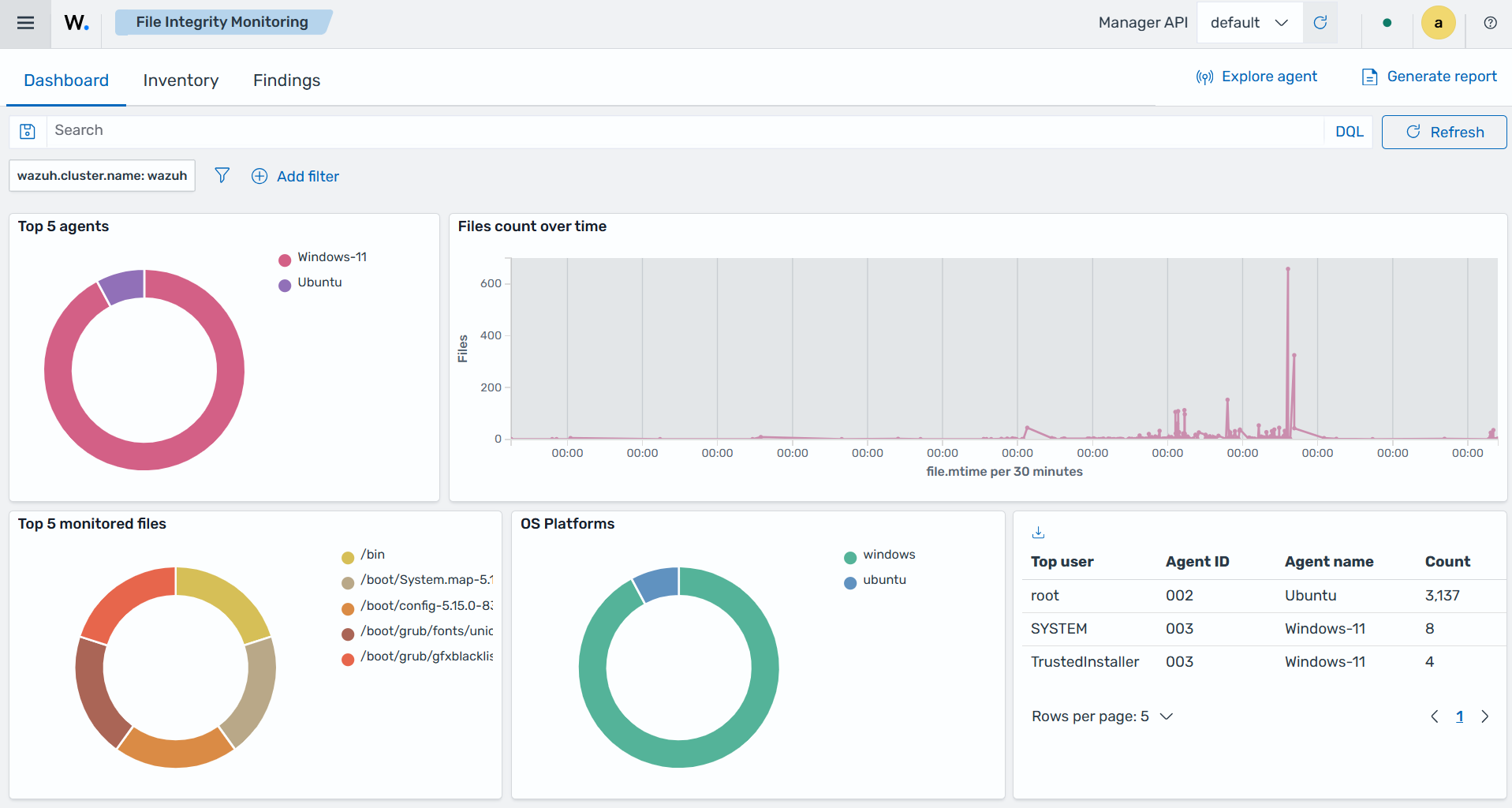Toggle the /boot/grub/fonts/unic legend entry
The image size is (1512, 808).
coord(417,632)
